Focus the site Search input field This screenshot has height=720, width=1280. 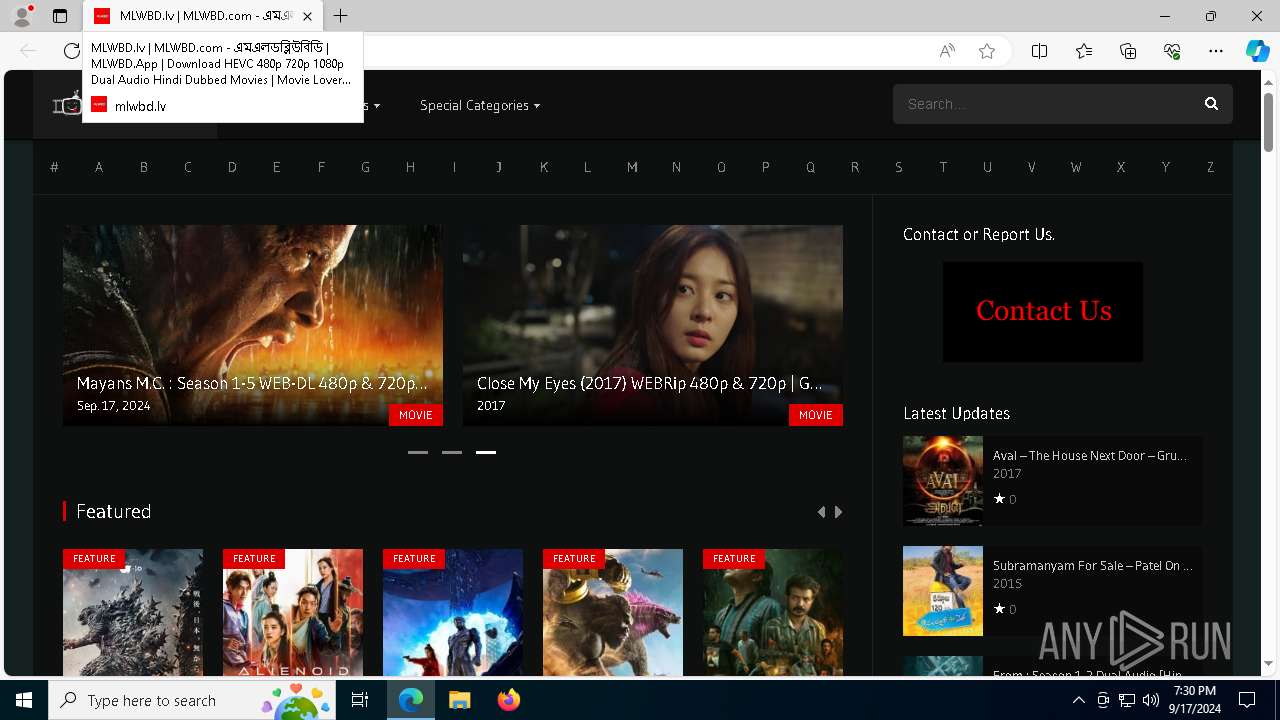(1045, 104)
